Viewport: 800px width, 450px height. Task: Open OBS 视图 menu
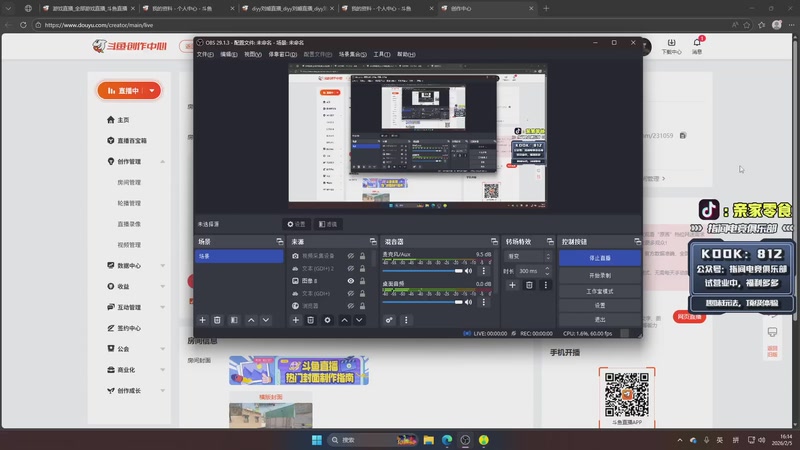[x=253, y=55]
